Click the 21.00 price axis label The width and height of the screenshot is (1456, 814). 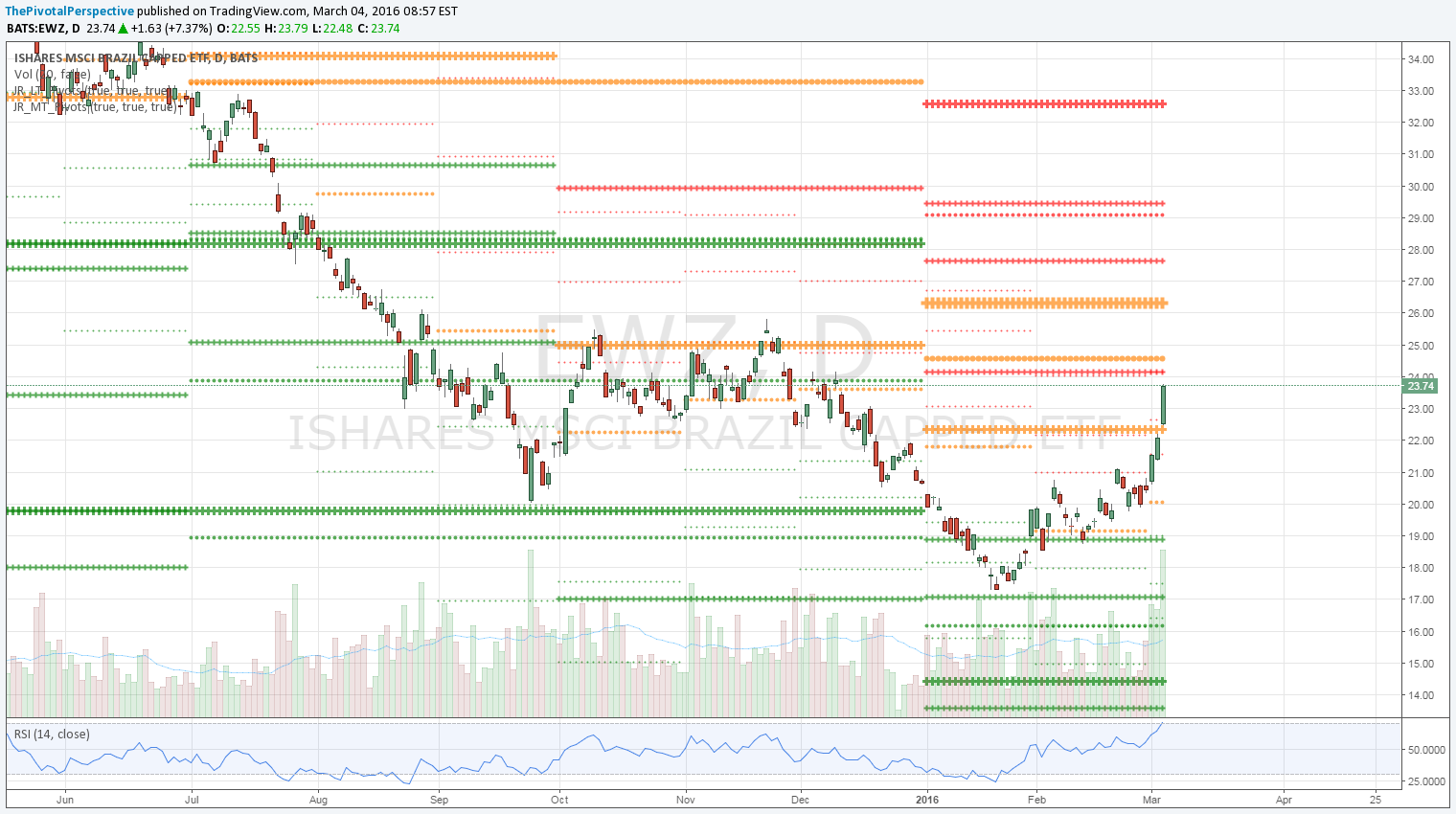click(1421, 473)
